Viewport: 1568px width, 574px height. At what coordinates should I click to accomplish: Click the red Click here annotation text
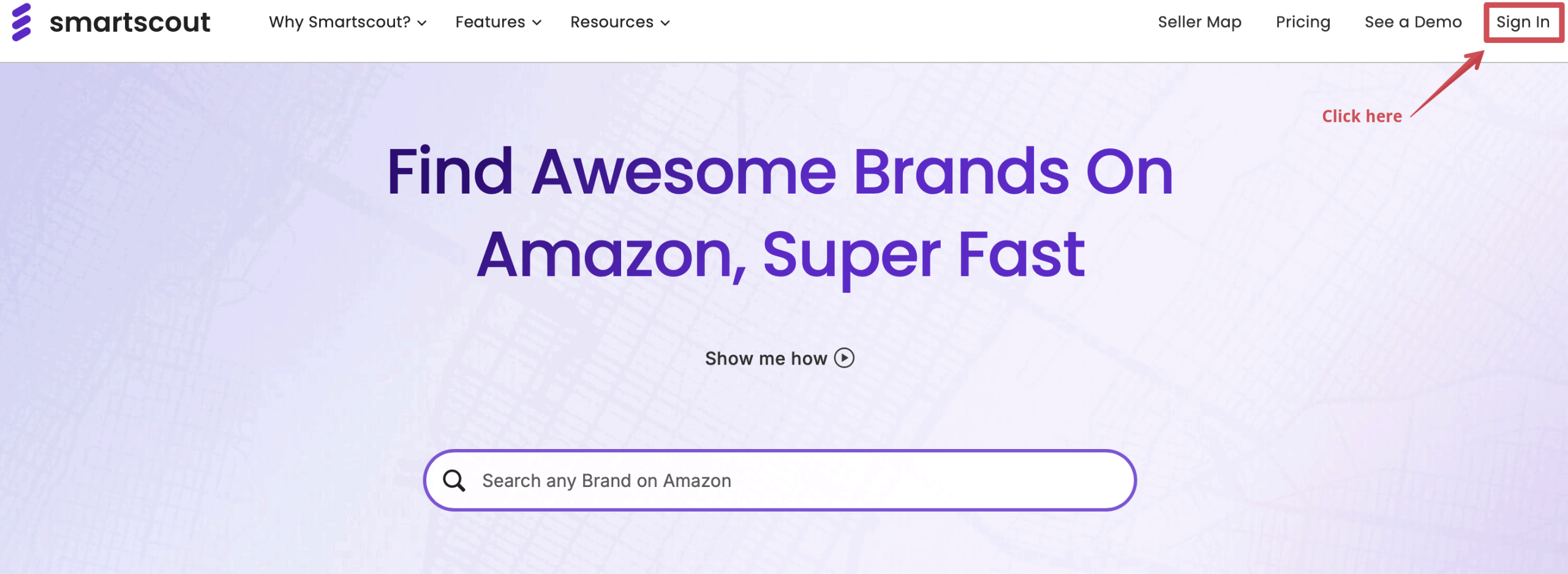tap(1362, 116)
